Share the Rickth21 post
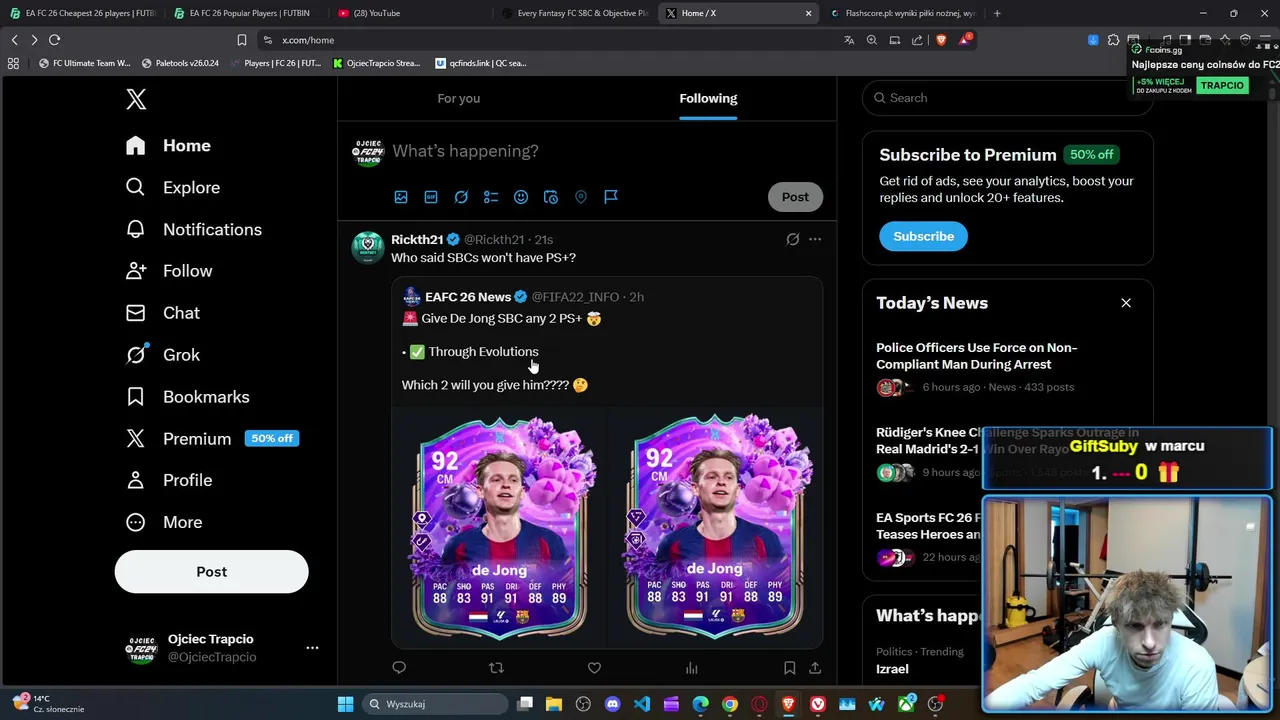The height and width of the screenshot is (720, 1280). pos(815,668)
